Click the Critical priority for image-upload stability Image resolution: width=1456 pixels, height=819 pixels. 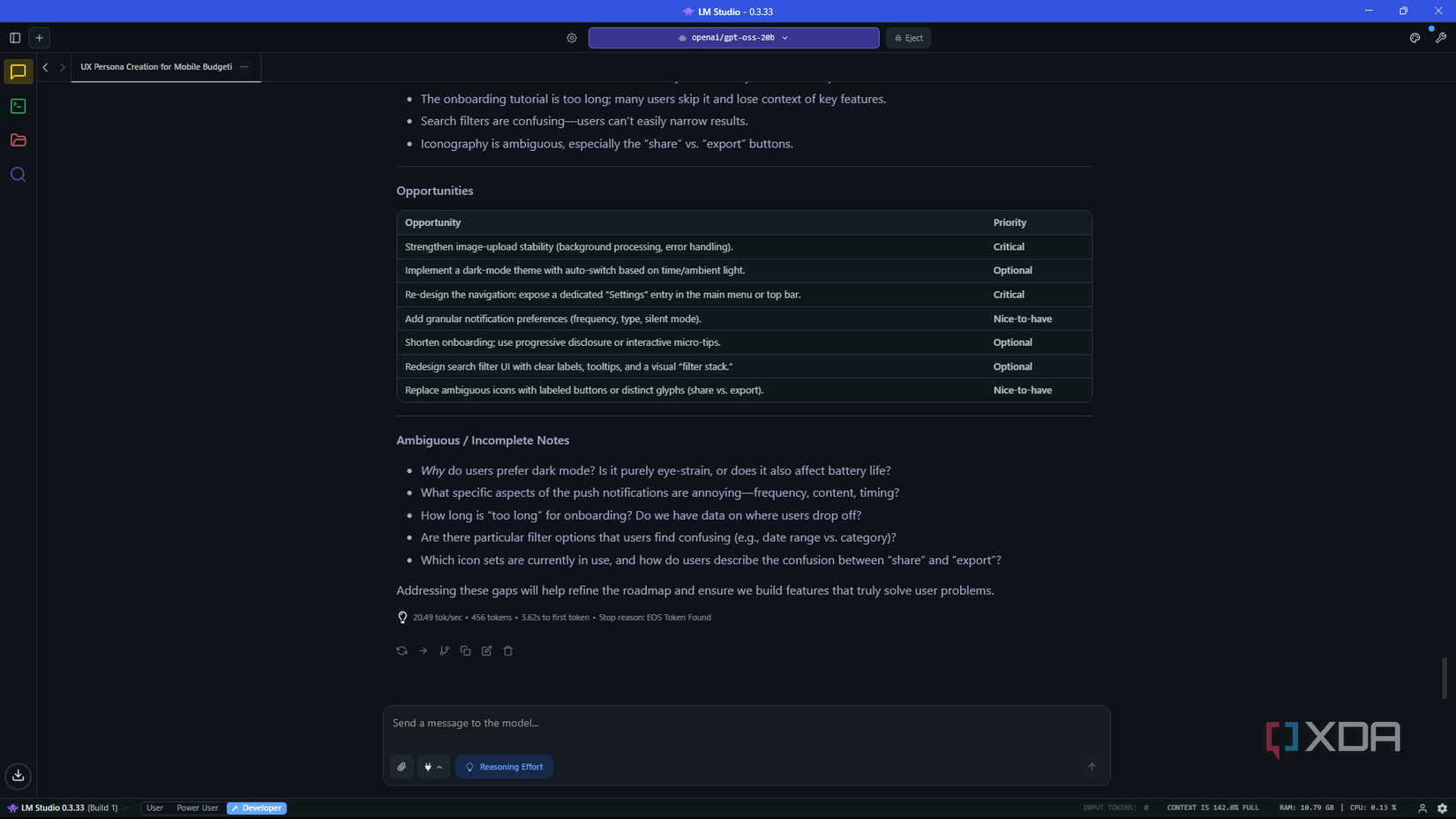coord(1009,247)
